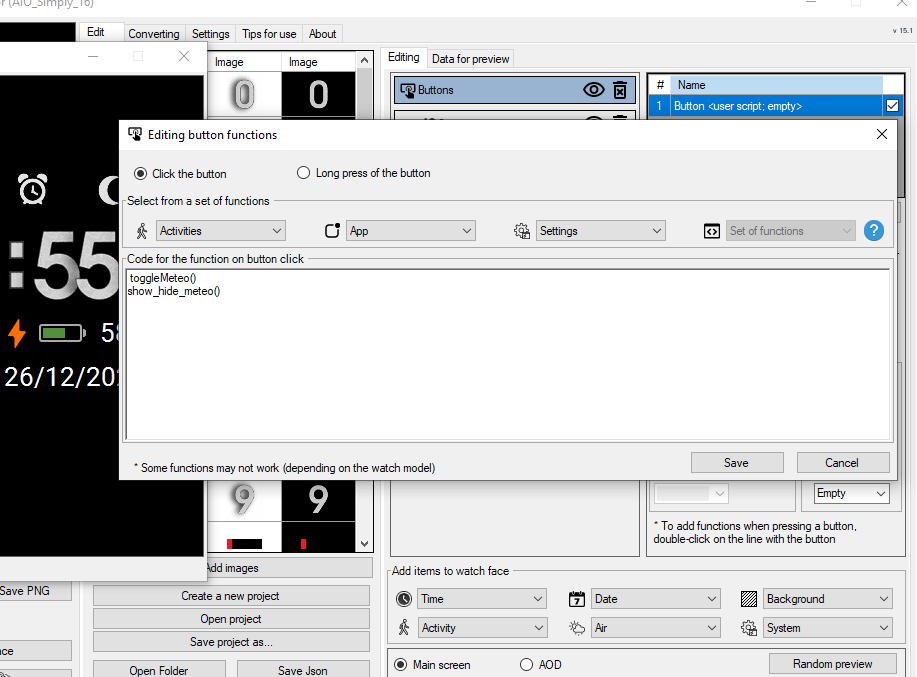The image size is (917, 677).
Task: Select Long press of the button option
Action: (x=303, y=173)
